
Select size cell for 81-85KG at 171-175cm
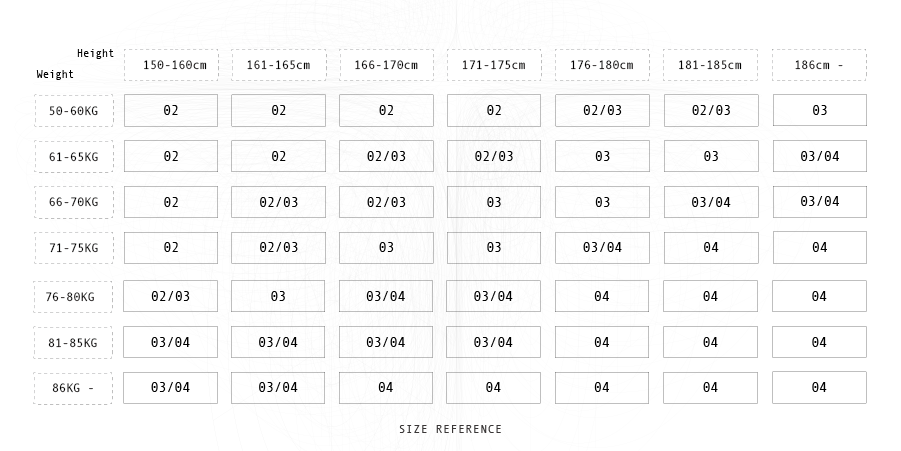pos(493,343)
